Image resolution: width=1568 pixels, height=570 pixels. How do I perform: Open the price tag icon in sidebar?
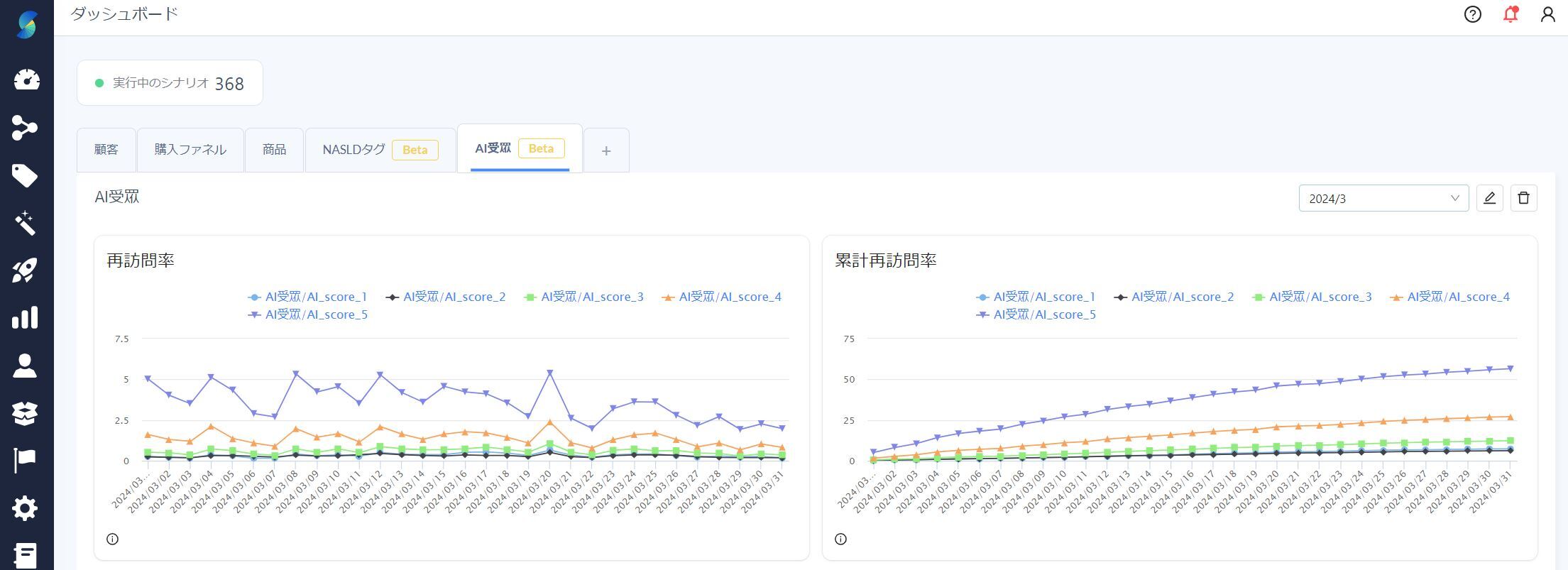[25, 175]
